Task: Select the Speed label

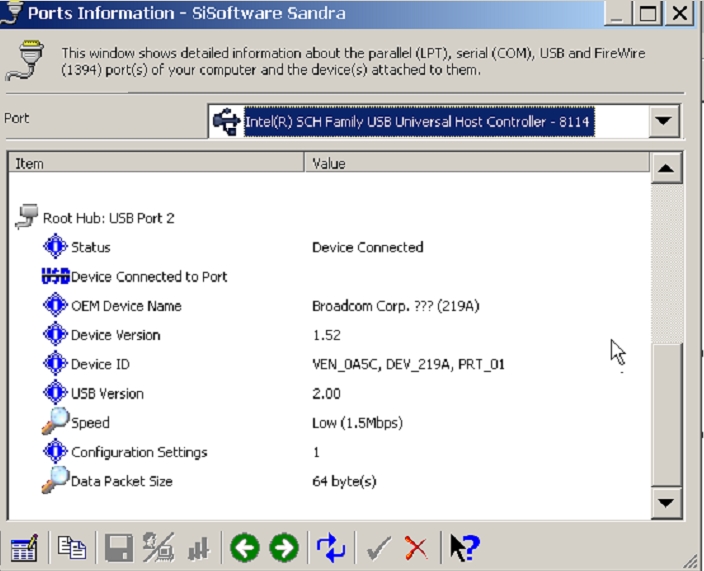Action: 90,423
